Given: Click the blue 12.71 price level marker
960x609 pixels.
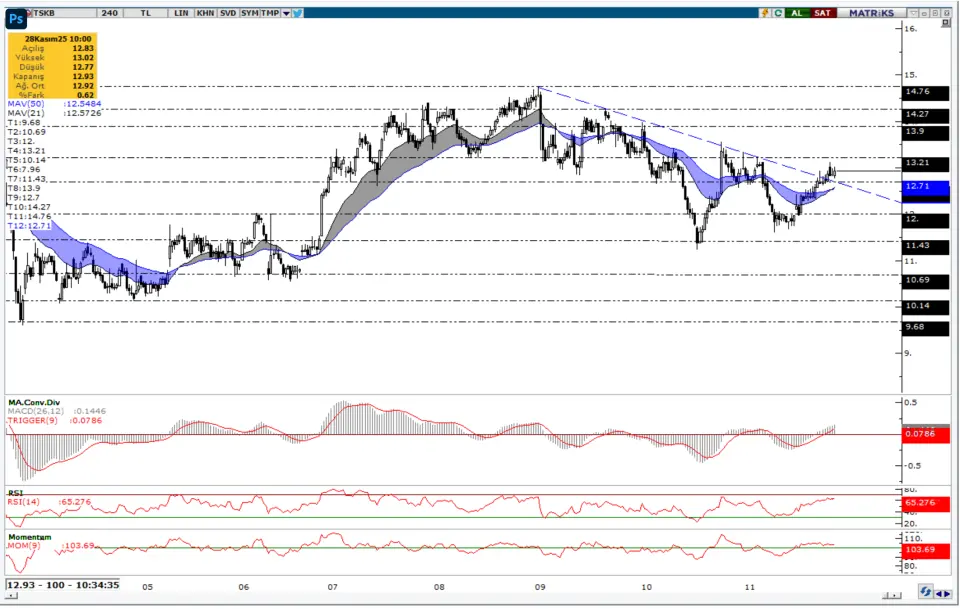Looking at the screenshot, I should pyautogui.click(x=923, y=186).
